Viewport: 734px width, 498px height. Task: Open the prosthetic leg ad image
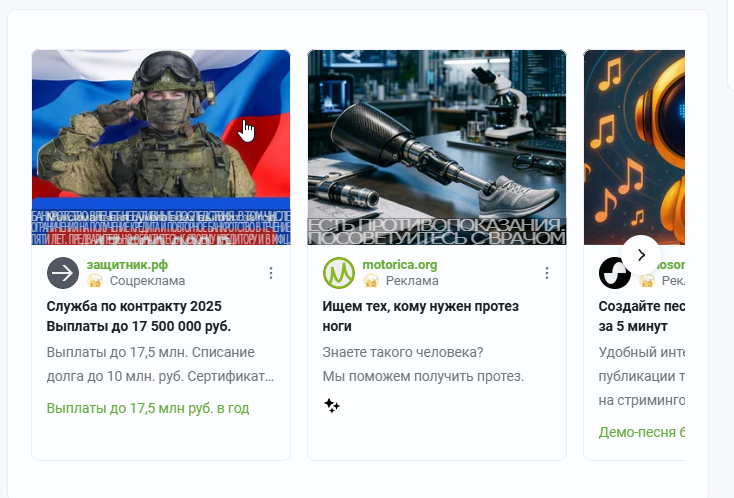point(437,147)
